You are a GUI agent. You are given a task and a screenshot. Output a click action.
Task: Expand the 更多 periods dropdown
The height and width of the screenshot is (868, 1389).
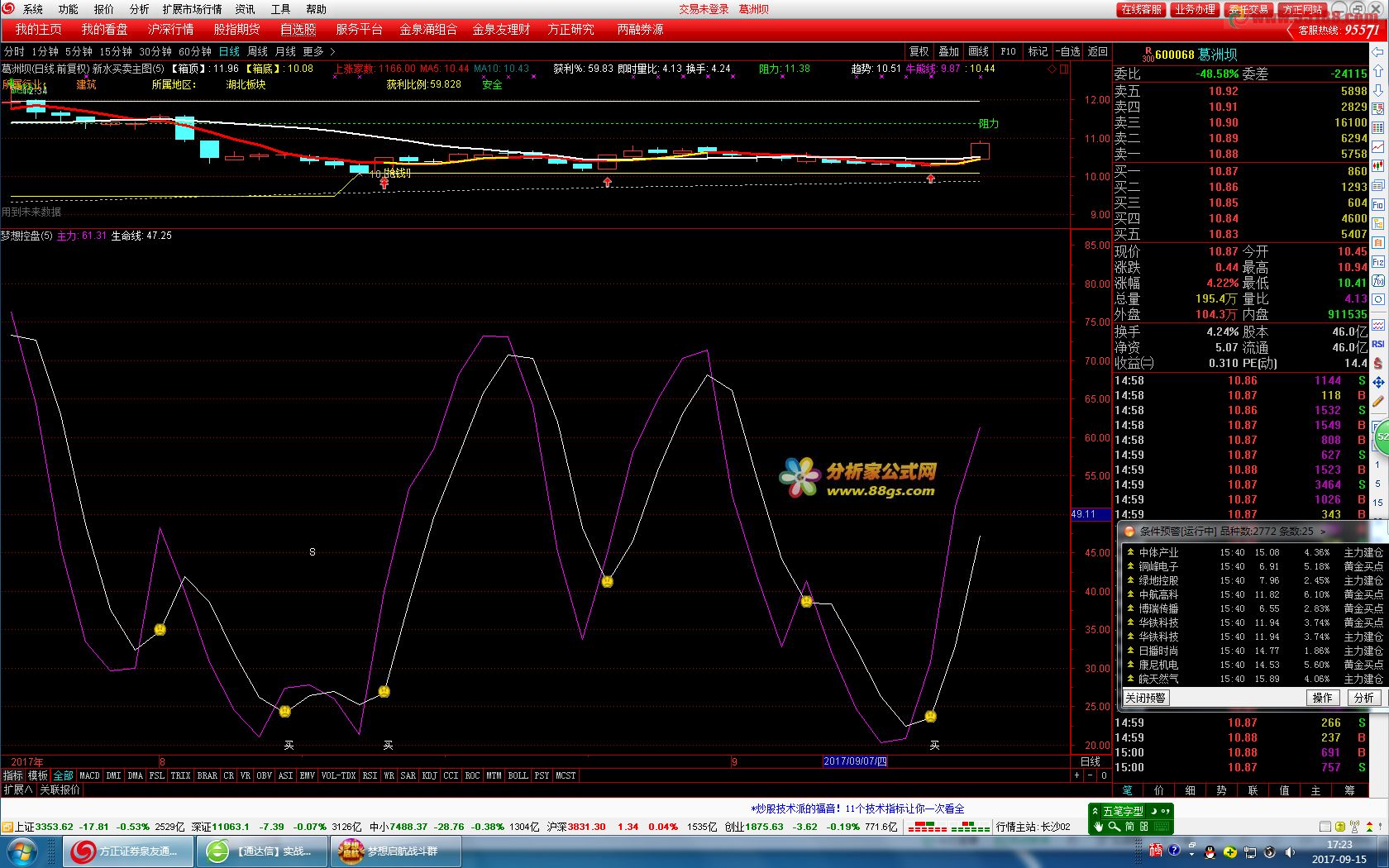point(318,51)
